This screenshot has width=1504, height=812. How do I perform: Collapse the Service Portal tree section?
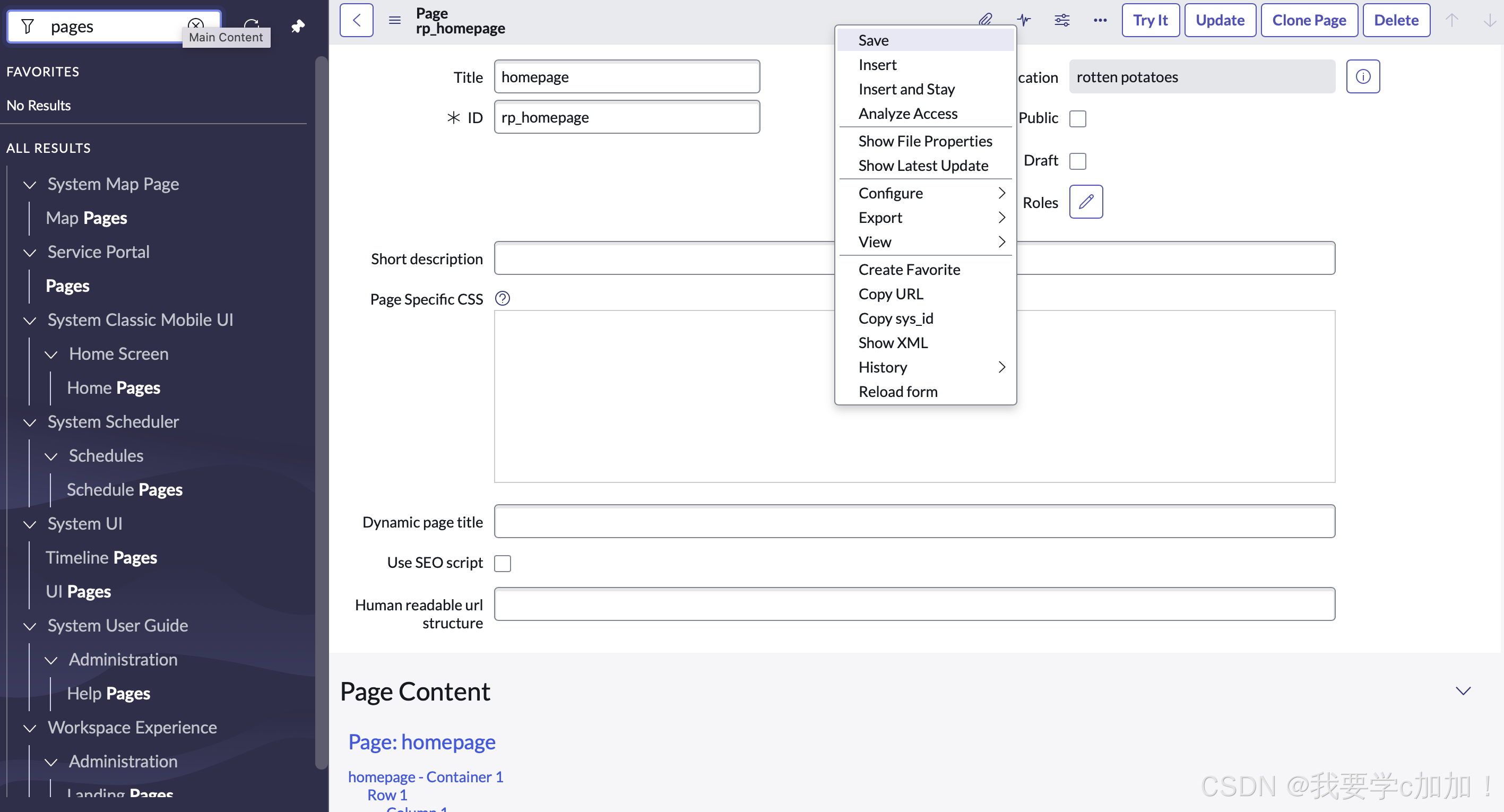[x=30, y=252]
